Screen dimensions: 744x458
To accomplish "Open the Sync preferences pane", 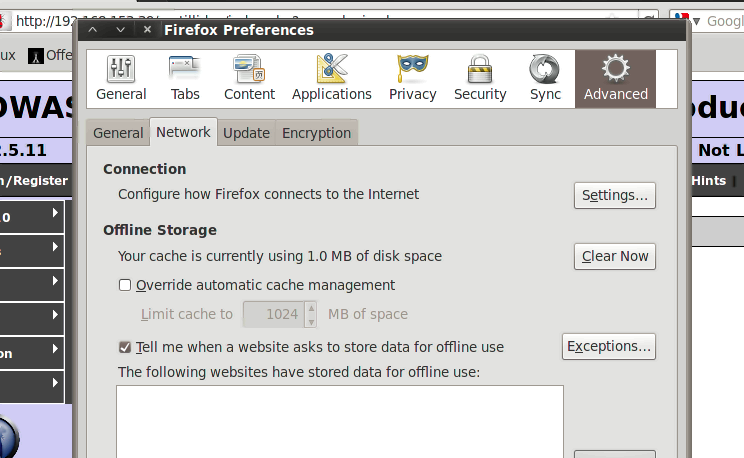I will point(545,78).
